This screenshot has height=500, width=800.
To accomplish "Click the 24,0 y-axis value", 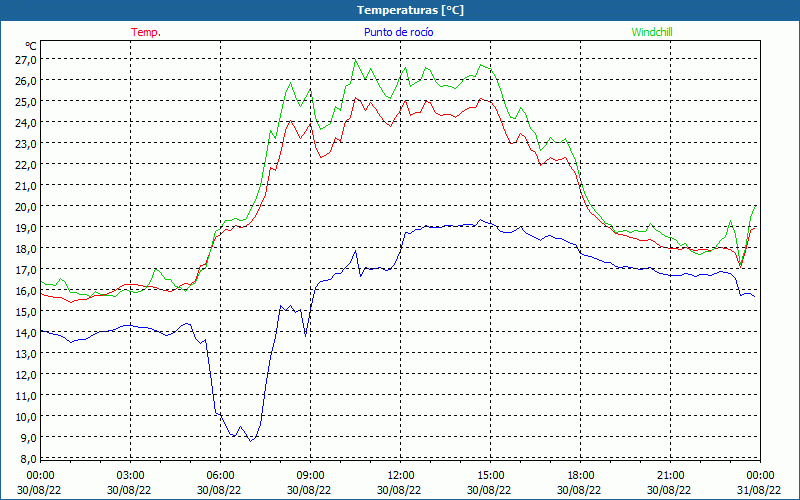I will pyautogui.click(x=26, y=122).
